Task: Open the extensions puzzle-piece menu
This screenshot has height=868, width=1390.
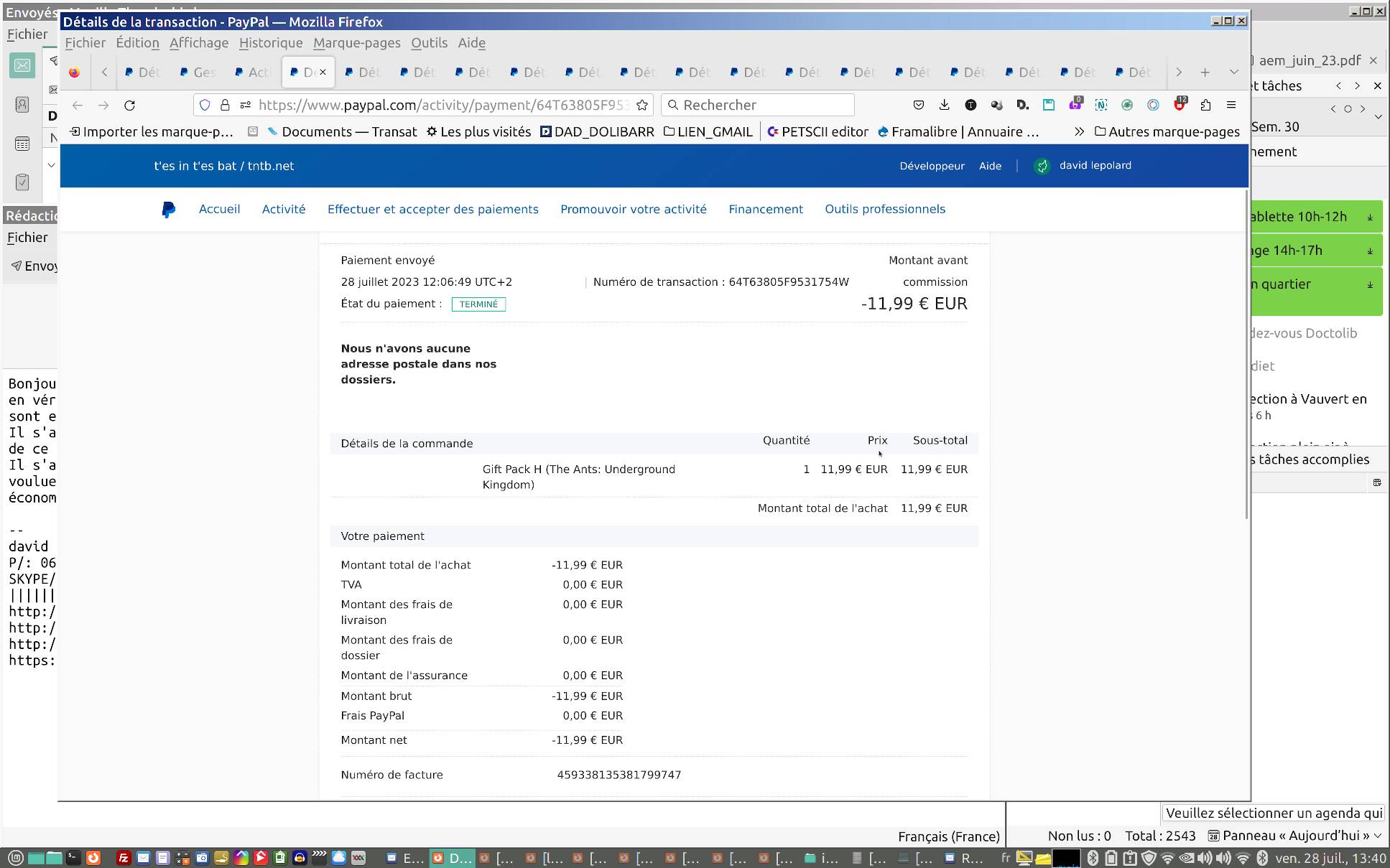Action: tap(1205, 105)
